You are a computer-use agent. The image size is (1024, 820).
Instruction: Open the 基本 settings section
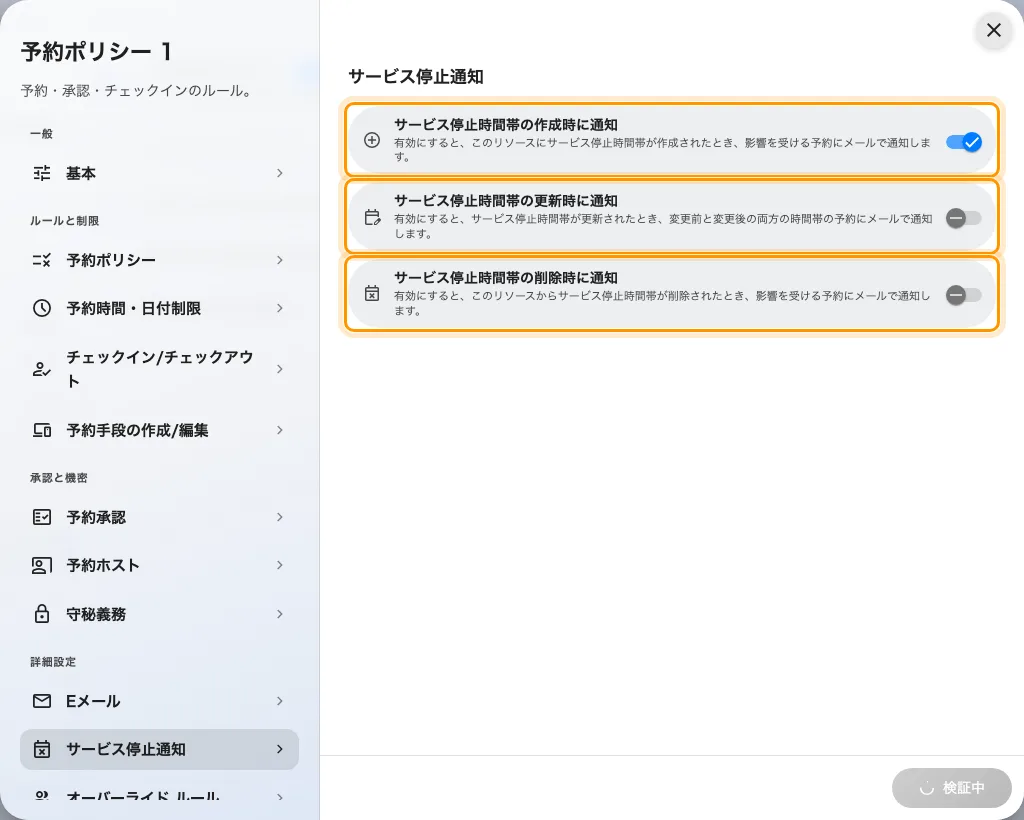pyautogui.click(x=159, y=173)
